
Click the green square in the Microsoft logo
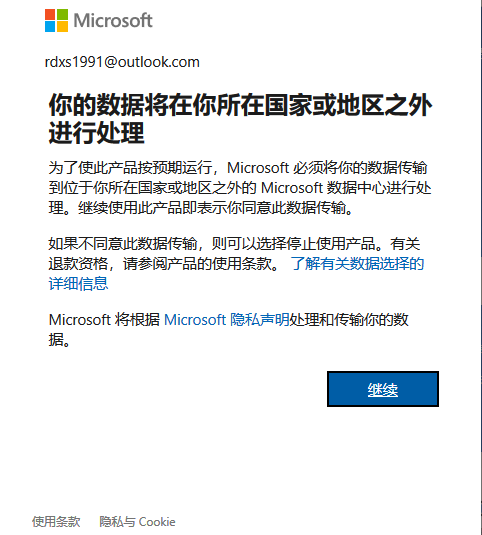point(62,14)
